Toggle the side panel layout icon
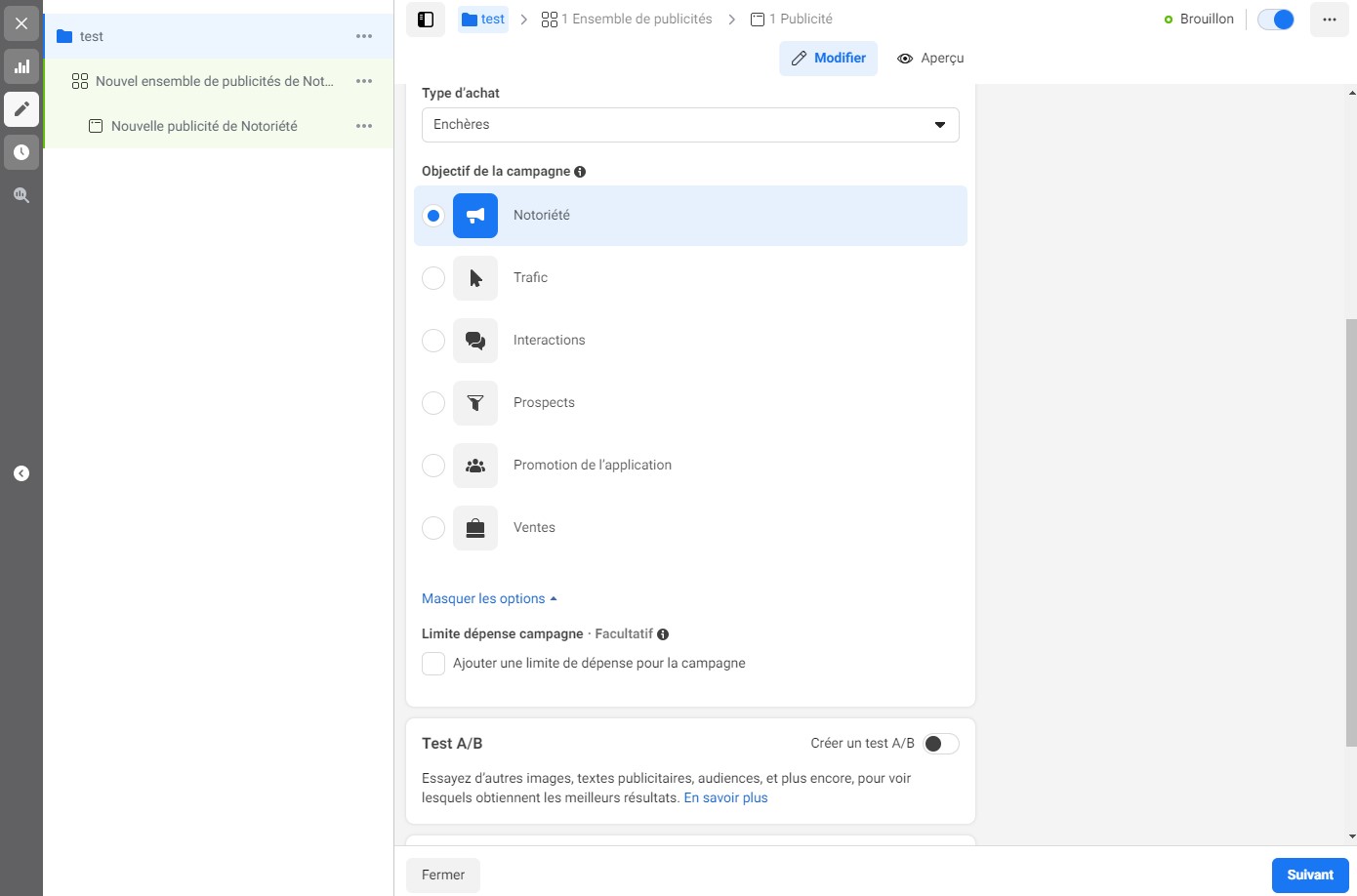 (426, 20)
